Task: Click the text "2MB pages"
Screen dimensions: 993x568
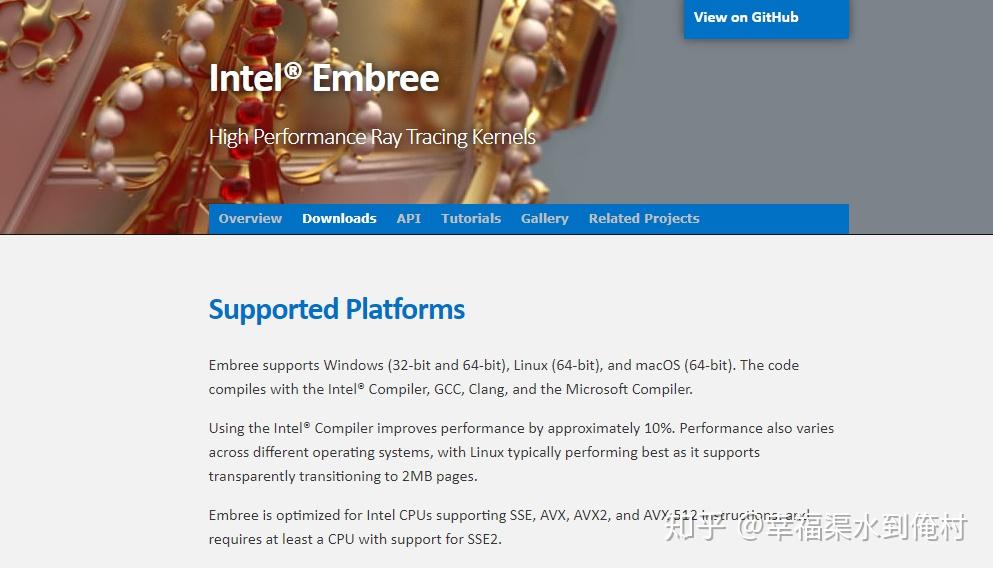Action: [438, 476]
